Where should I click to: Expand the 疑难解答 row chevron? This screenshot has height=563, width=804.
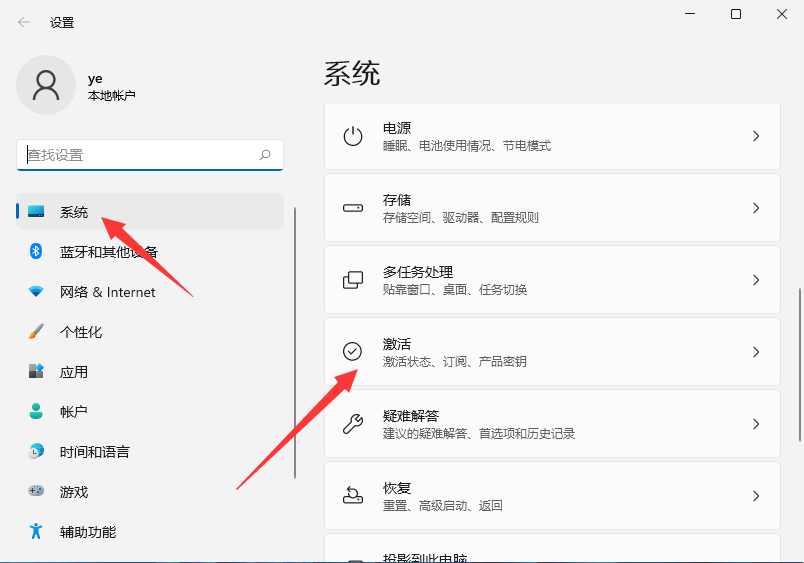click(x=756, y=424)
